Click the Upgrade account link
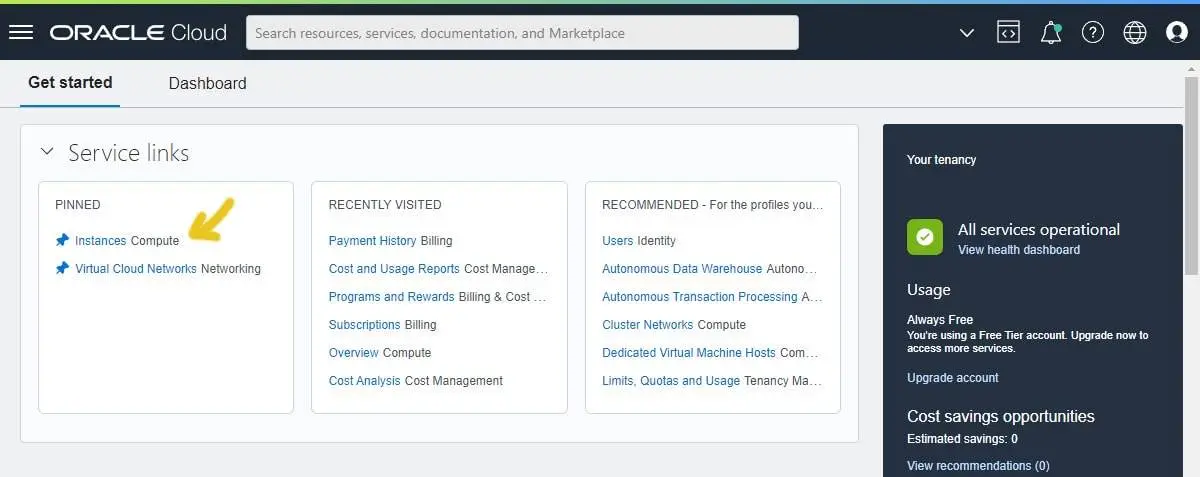The image size is (1200, 477). click(953, 378)
